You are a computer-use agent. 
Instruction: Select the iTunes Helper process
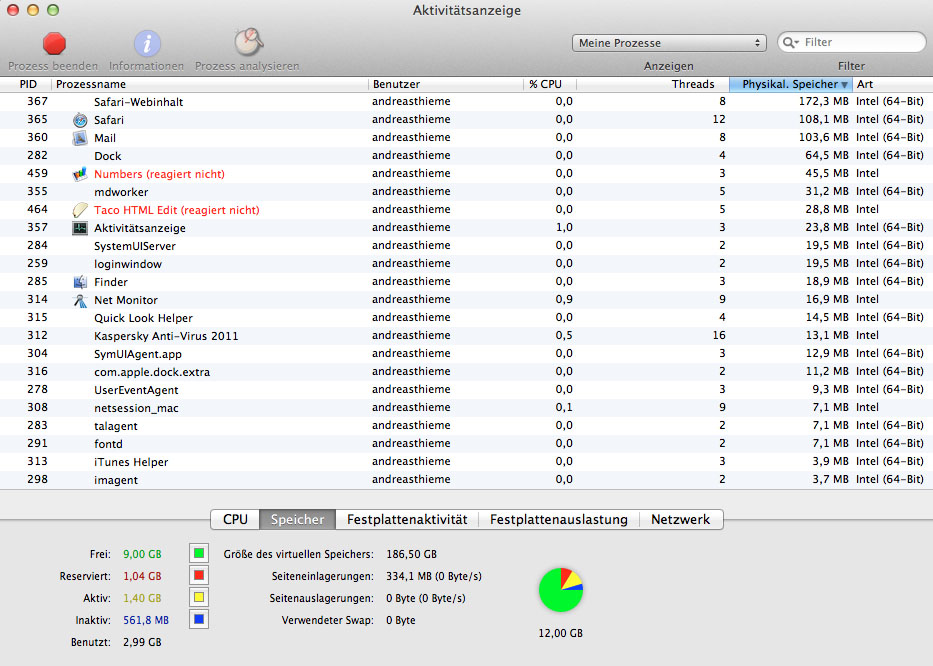[466, 462]
